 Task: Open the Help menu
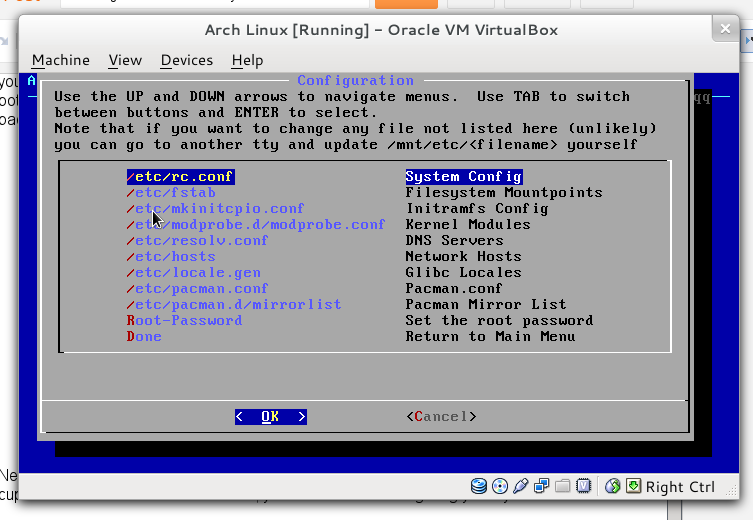247,60
